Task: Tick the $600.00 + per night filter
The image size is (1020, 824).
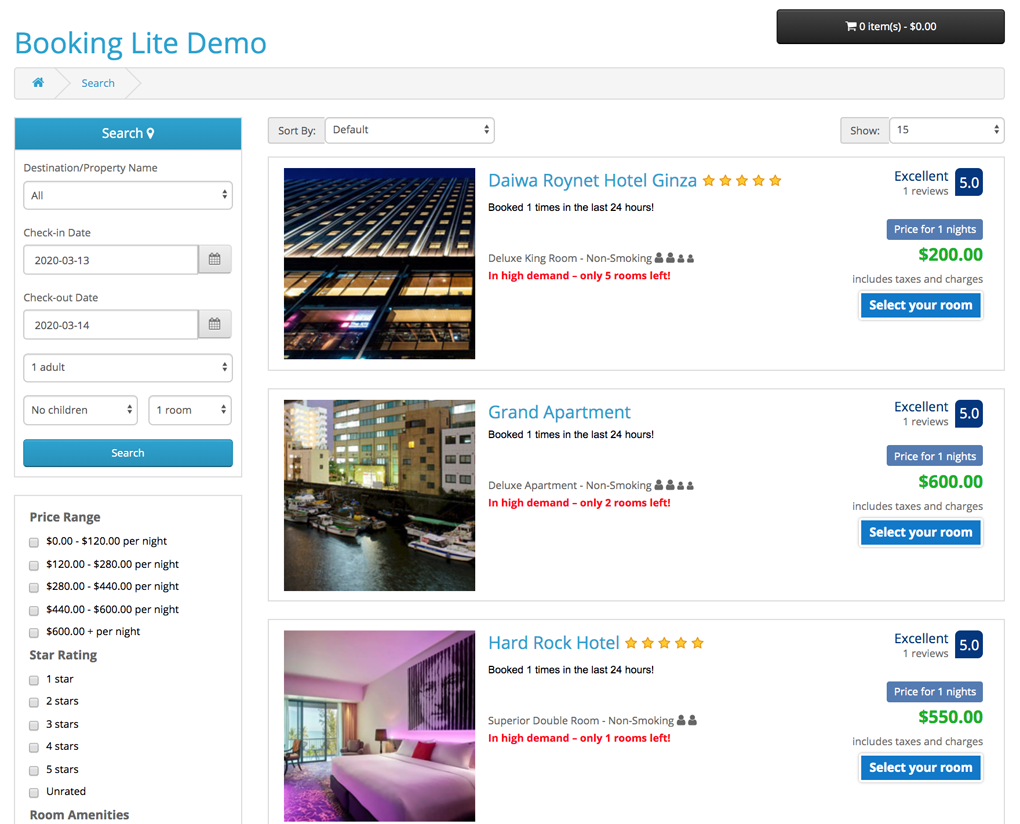Action: point(34,632)
